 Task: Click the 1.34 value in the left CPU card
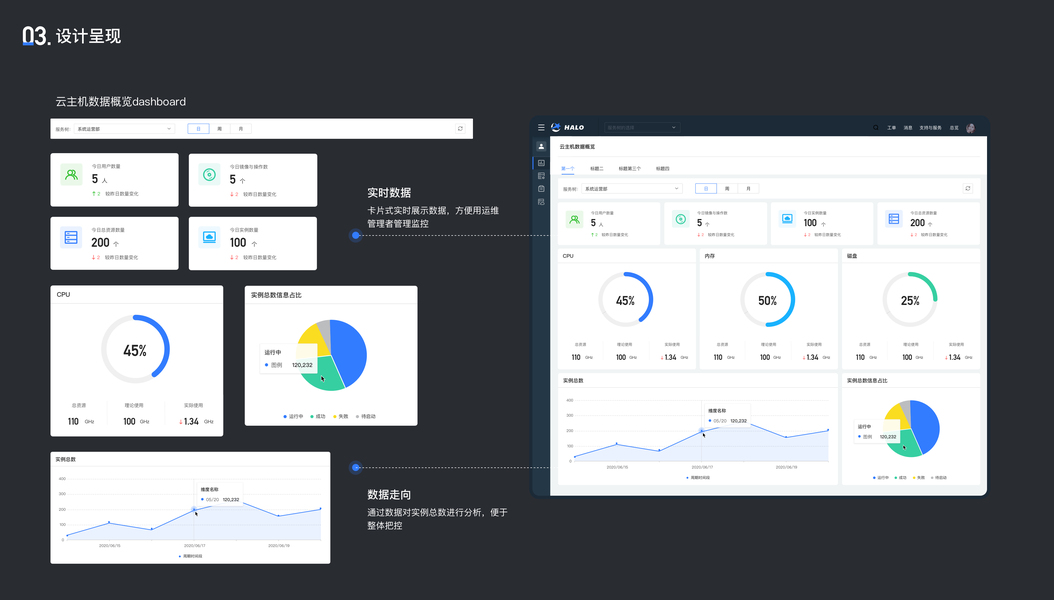191,421
